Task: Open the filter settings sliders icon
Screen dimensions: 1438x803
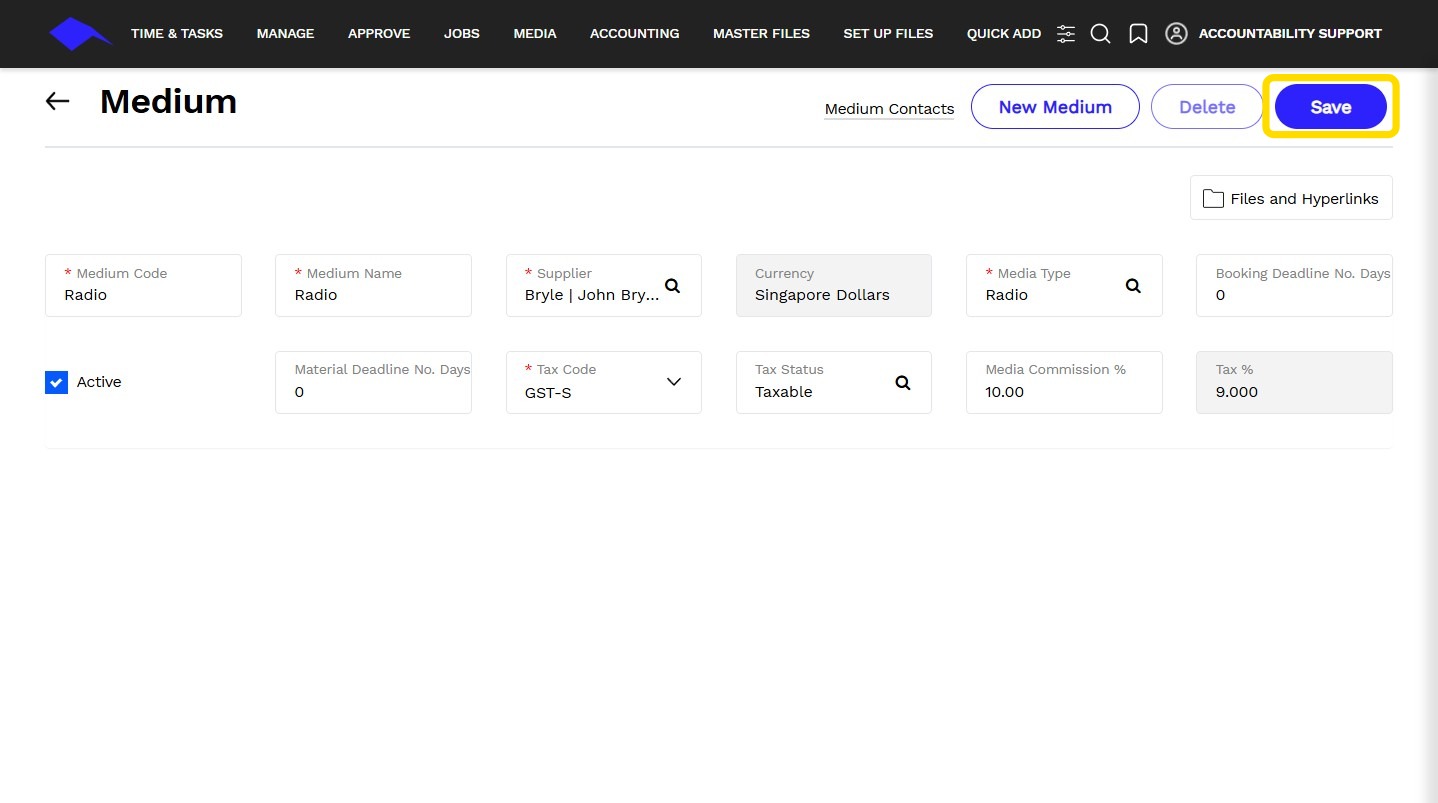Action: pyautogui.click(x=1066, y=34)
